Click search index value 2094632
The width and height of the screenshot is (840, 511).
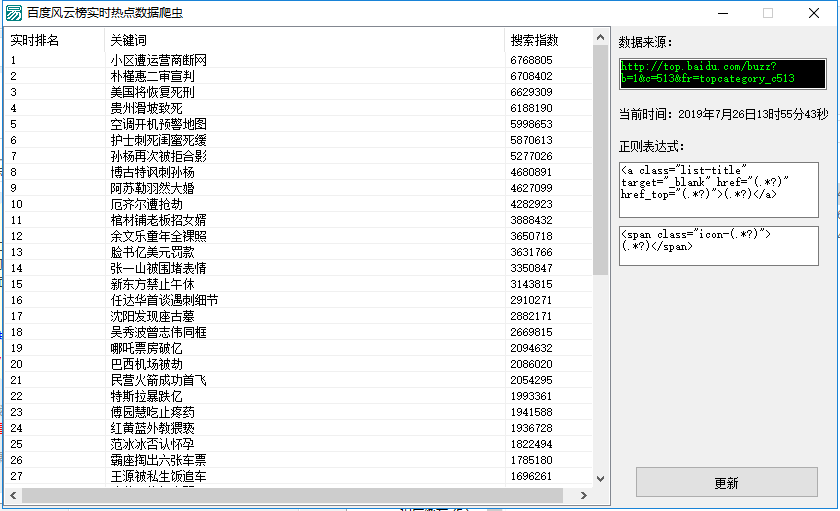tap(531, 348)
